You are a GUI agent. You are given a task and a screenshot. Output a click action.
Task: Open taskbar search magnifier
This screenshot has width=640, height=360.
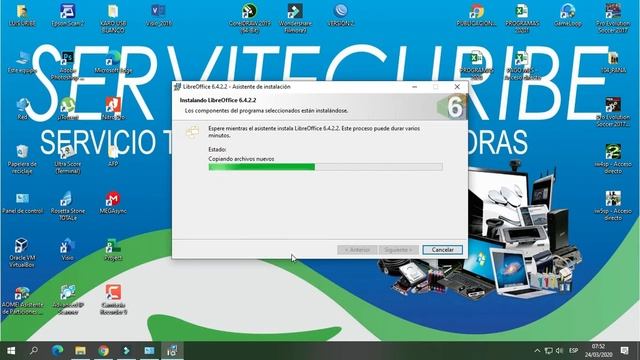tap(34, 351)
